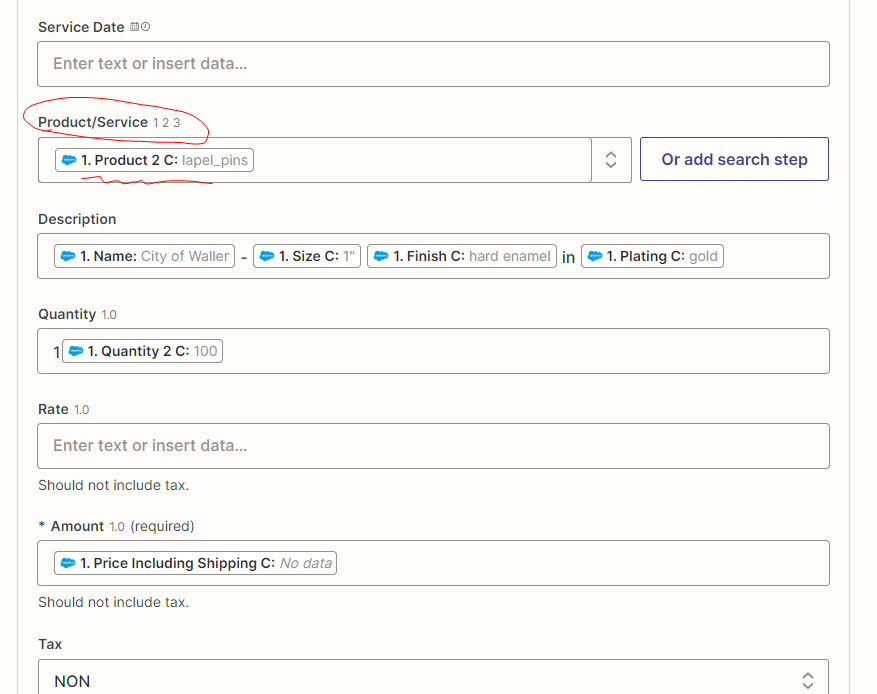Click the Amount required label

pos(116,526)
